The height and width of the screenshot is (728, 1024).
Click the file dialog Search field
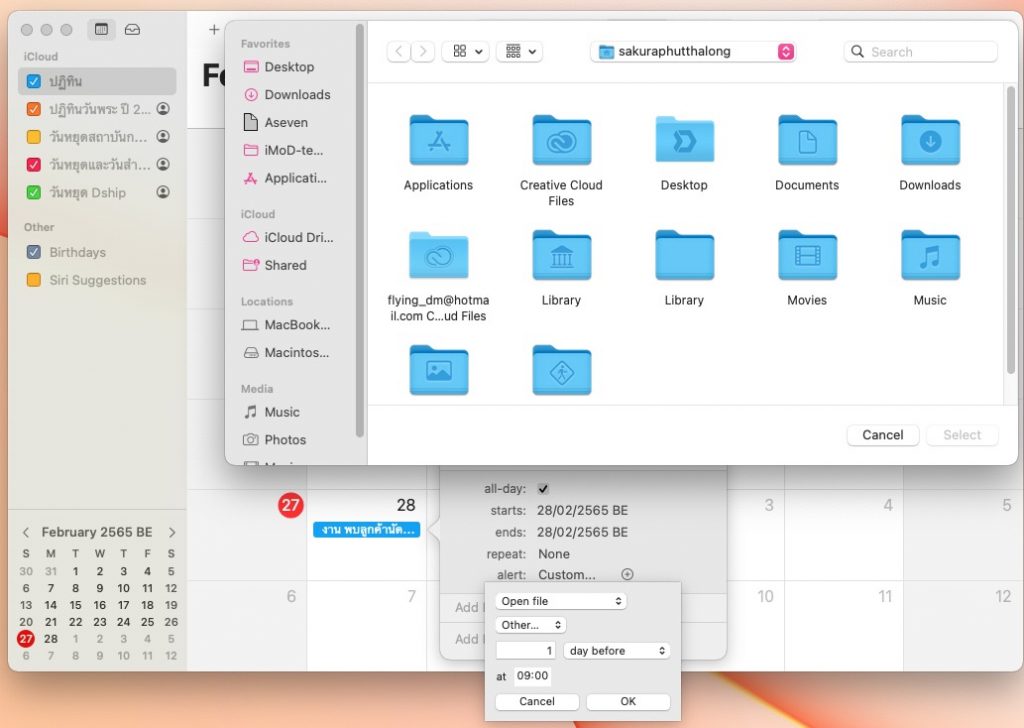pos(921,52)
